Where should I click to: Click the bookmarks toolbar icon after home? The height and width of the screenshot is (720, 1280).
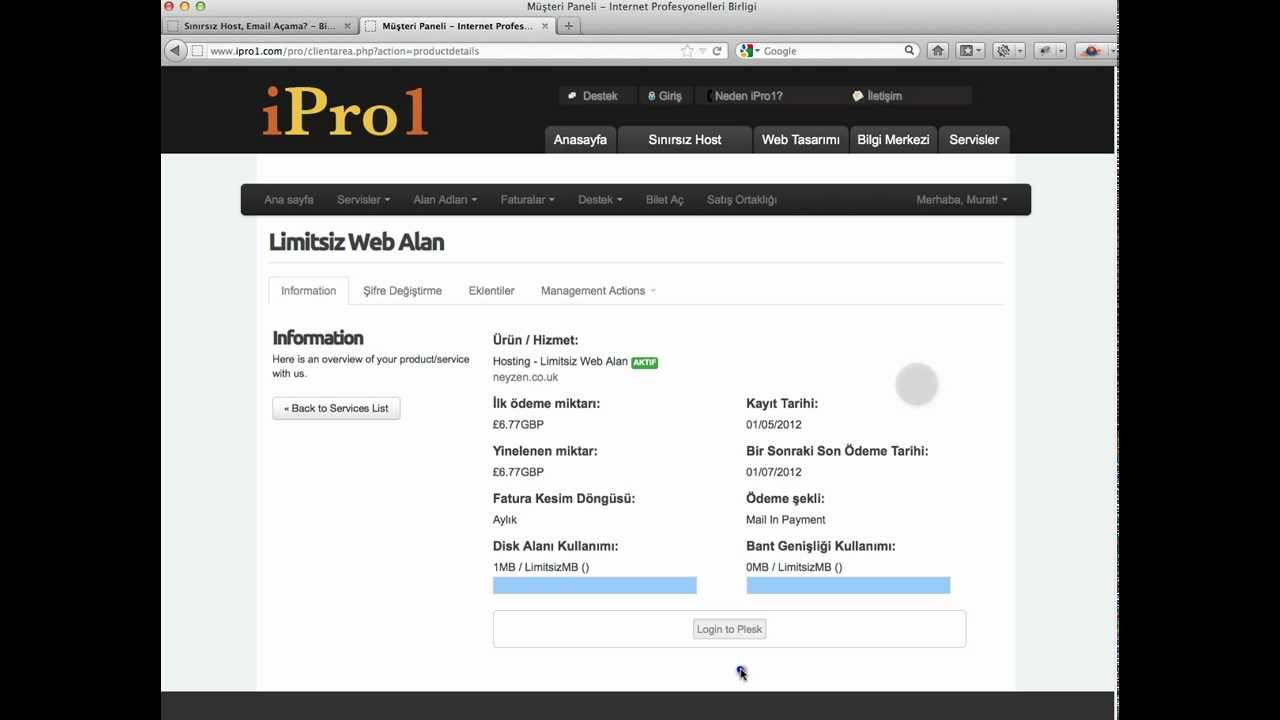(x=970, y=51)
